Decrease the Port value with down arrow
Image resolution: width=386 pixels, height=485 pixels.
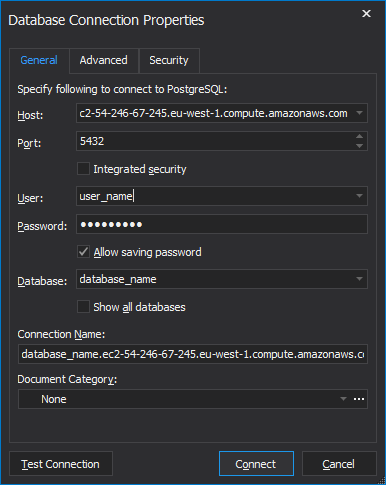[x=359, y=146]
